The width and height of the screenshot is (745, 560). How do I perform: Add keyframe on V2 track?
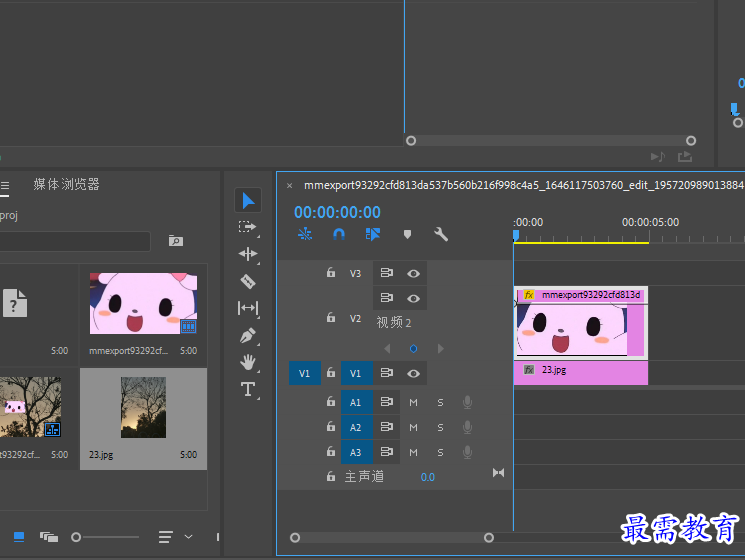413,349
